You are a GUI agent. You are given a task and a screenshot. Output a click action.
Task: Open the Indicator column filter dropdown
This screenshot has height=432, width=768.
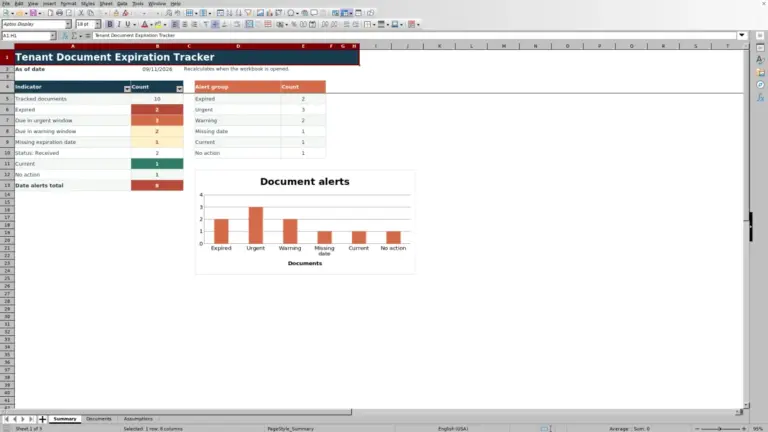pos(127,89)
